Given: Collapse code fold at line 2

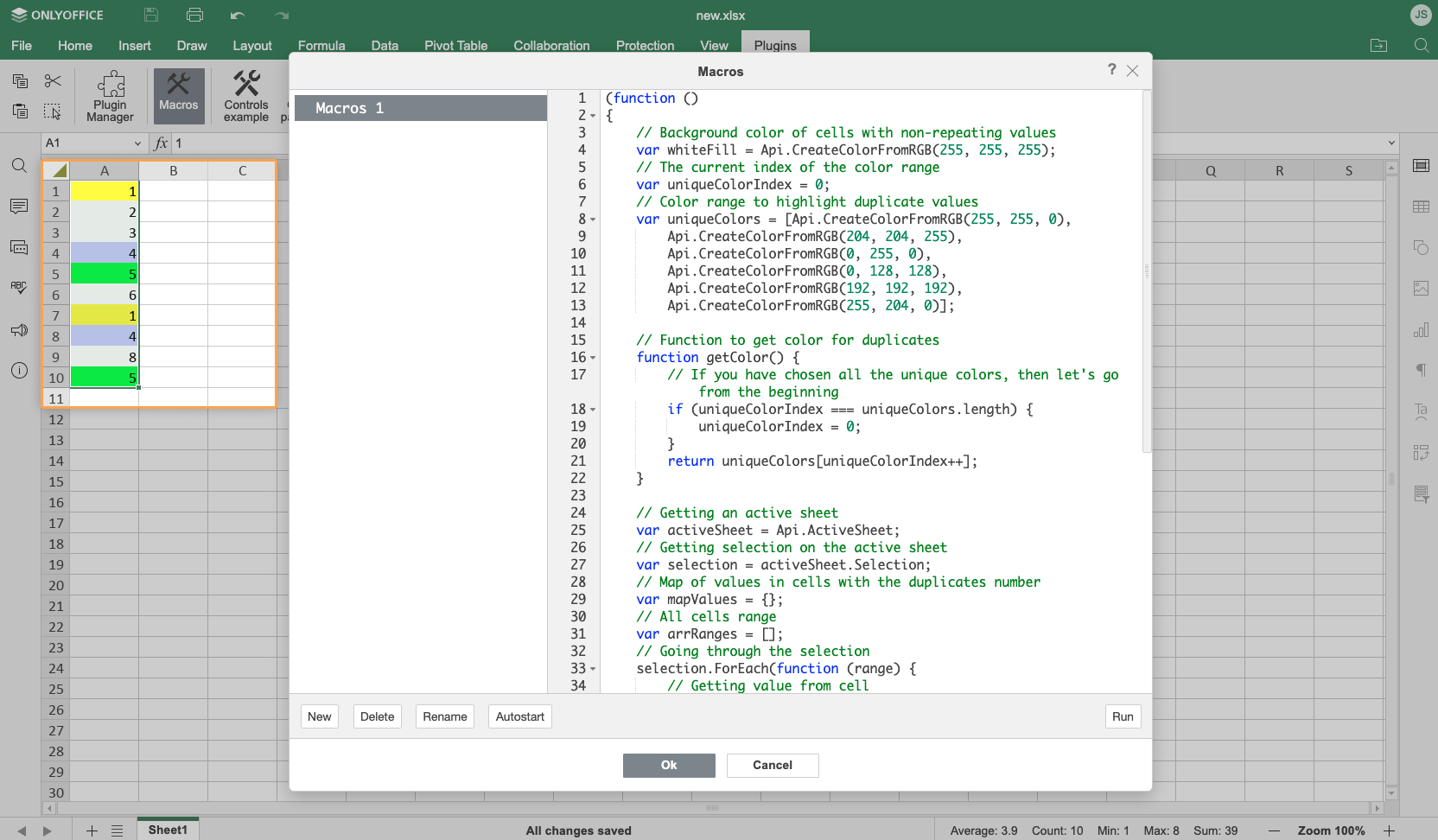Looking at the screenshot, I should click(x=593, y=116).
